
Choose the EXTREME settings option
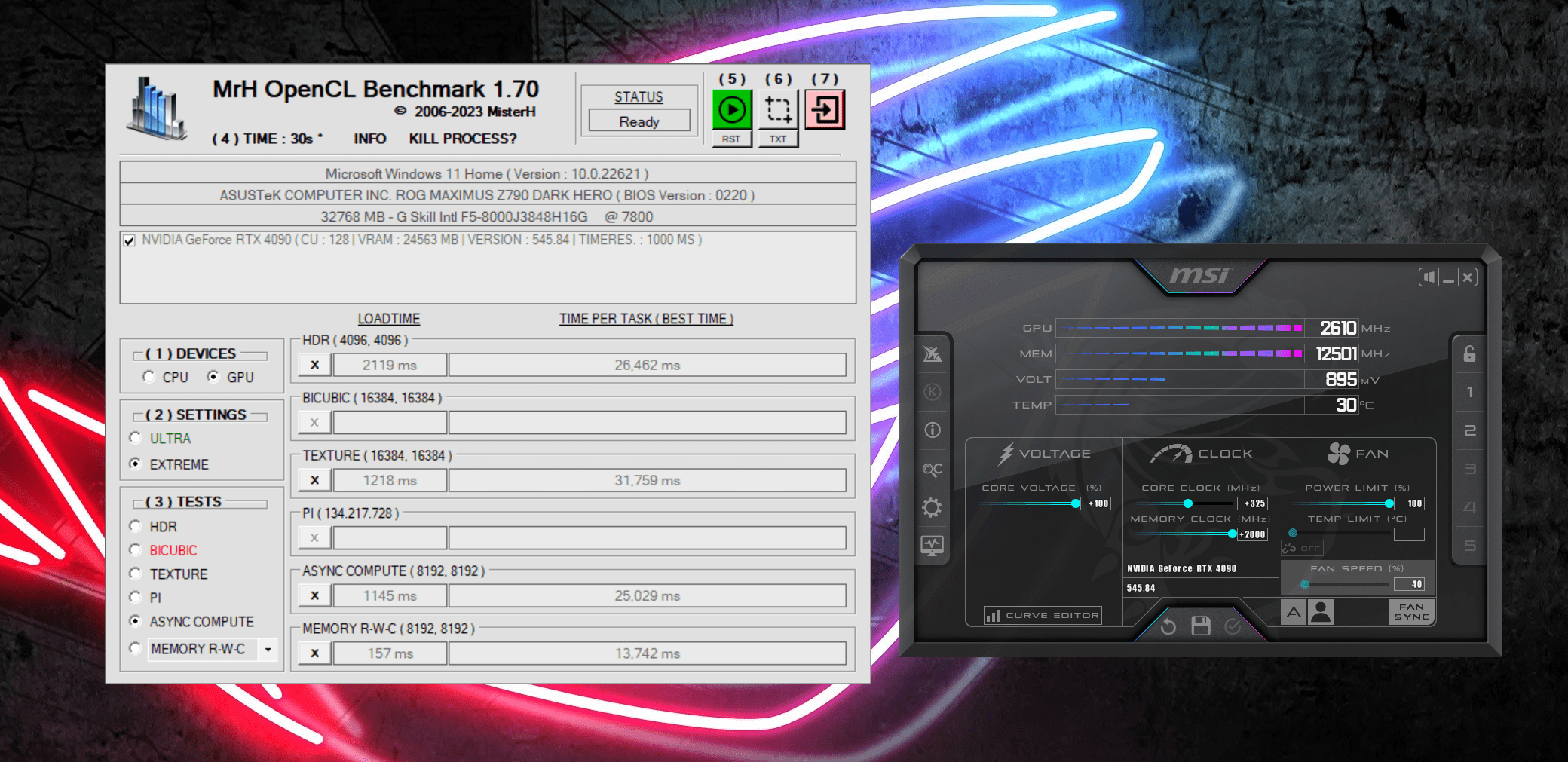[x=136, y=464]
